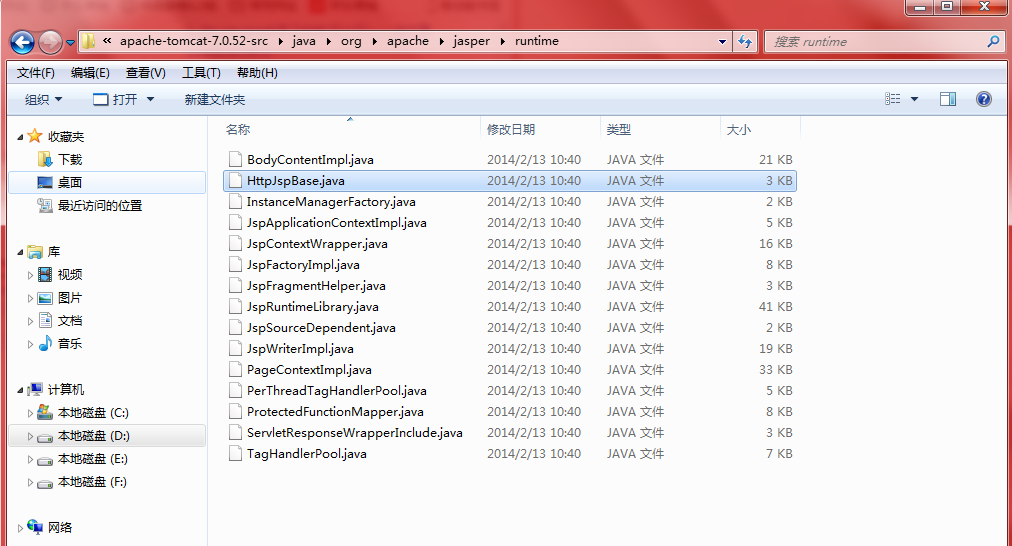Select 下载 folder in favorites
The height and width of the screenshot is (546, 1012).
[70, 159]
